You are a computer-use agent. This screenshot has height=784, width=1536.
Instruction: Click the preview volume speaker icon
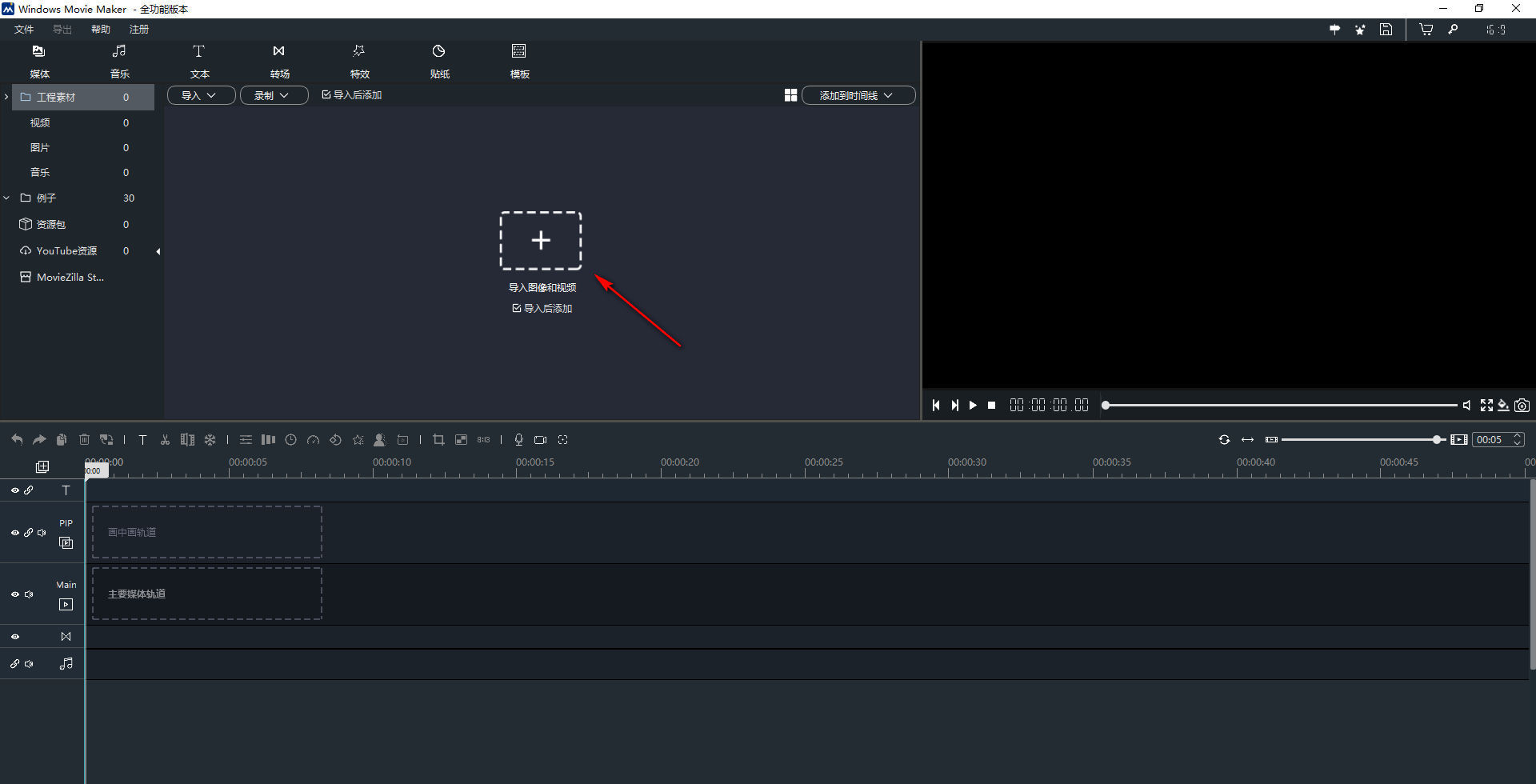point(1466,406)
